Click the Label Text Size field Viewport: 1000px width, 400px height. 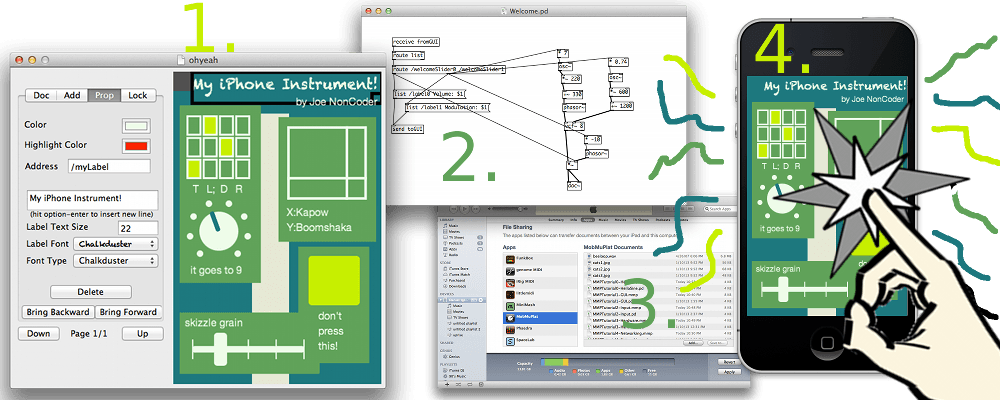(x=138, y=227)
